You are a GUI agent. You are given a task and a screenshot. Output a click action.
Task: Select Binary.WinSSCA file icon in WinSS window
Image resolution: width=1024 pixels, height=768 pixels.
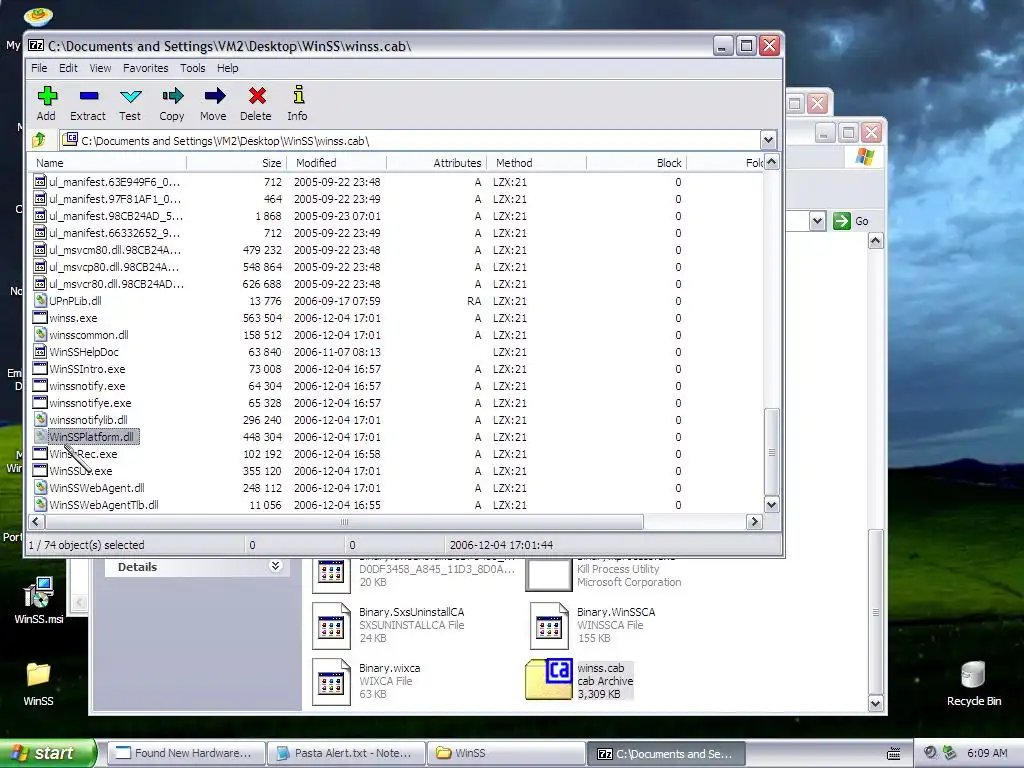pos(549,626)
